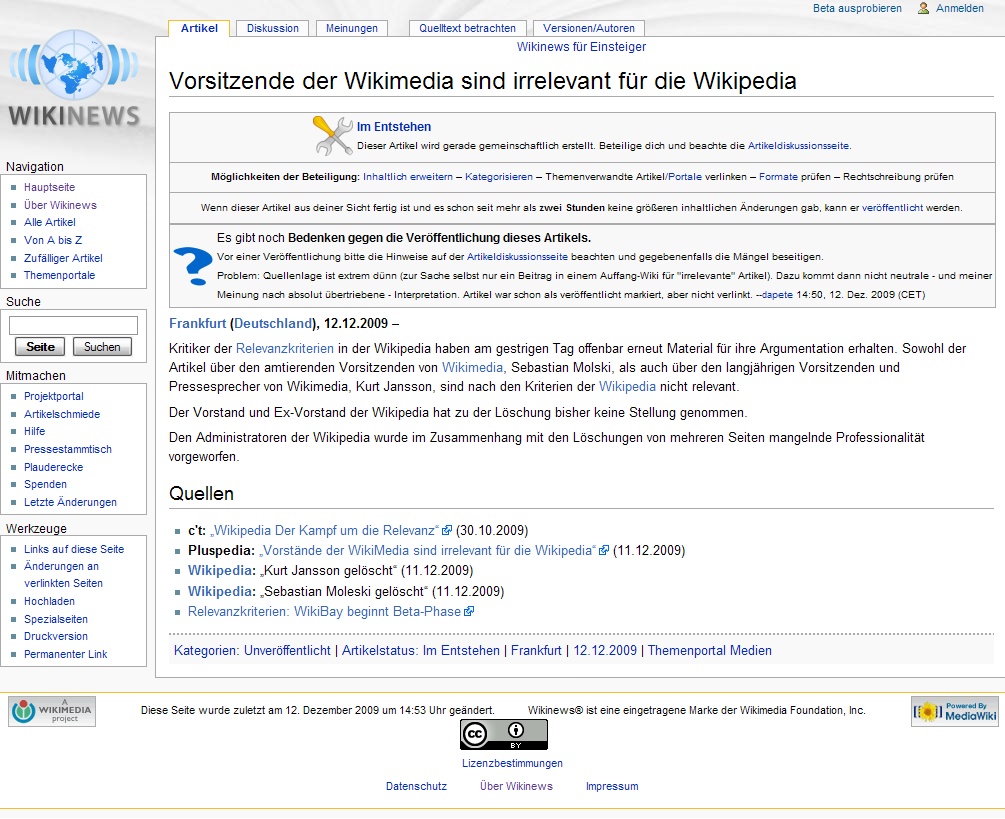The image size is (1005, 819).
Task: Open Änderungen an verlinkten Seiten
Action: tap(63, 575)
